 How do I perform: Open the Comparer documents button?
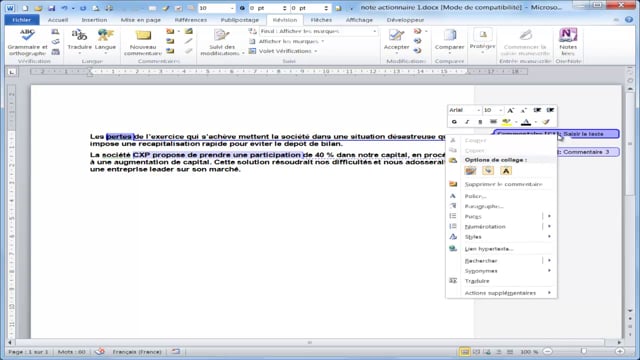pyautogui.click(x=449, y=41)
